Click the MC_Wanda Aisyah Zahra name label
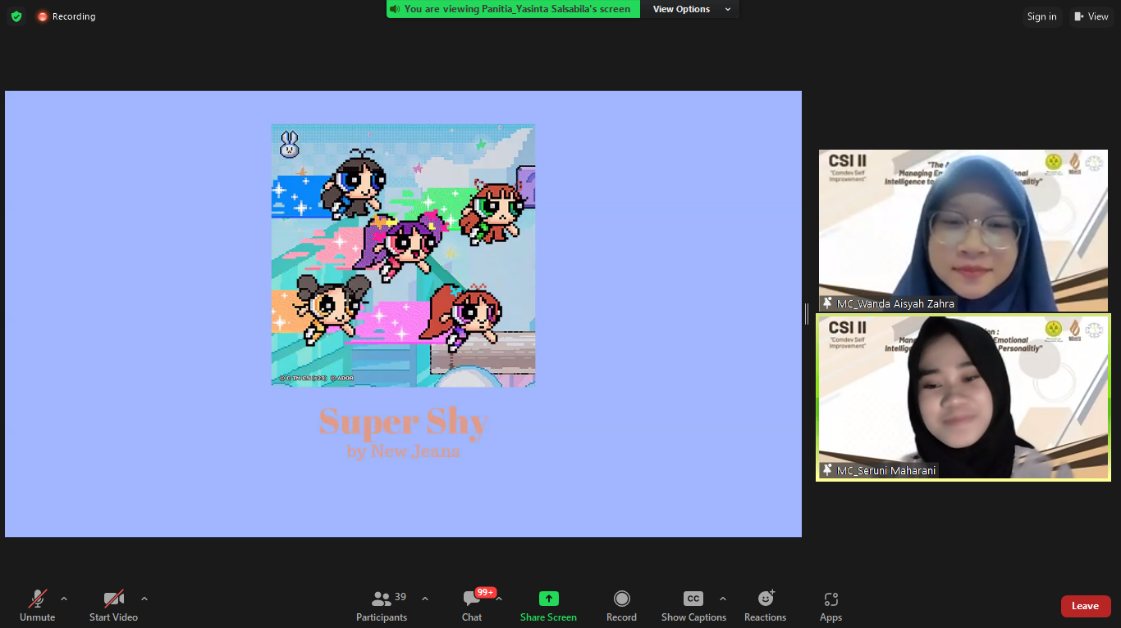 click(895, 303)
